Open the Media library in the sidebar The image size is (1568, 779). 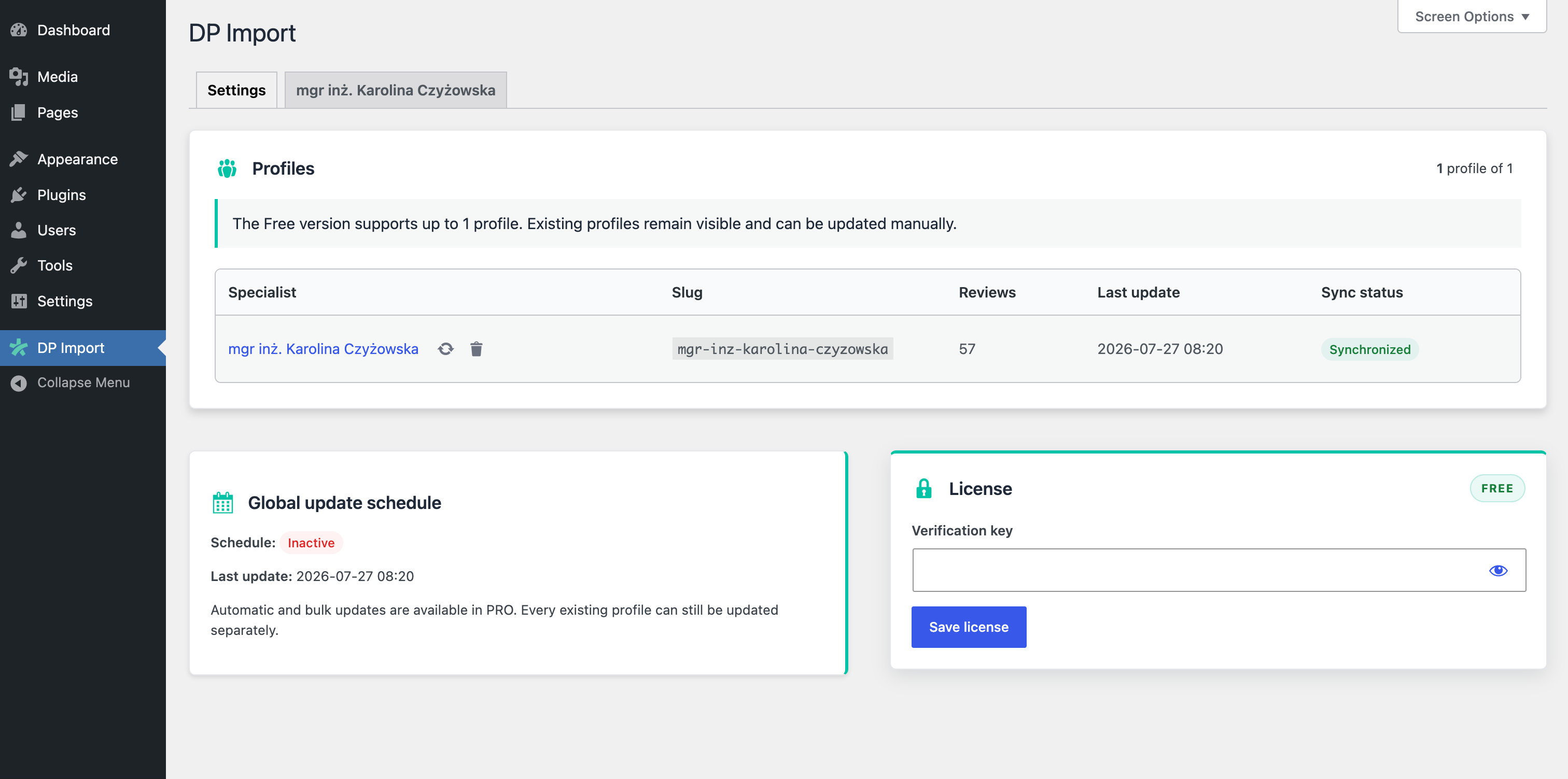point(57,77)
